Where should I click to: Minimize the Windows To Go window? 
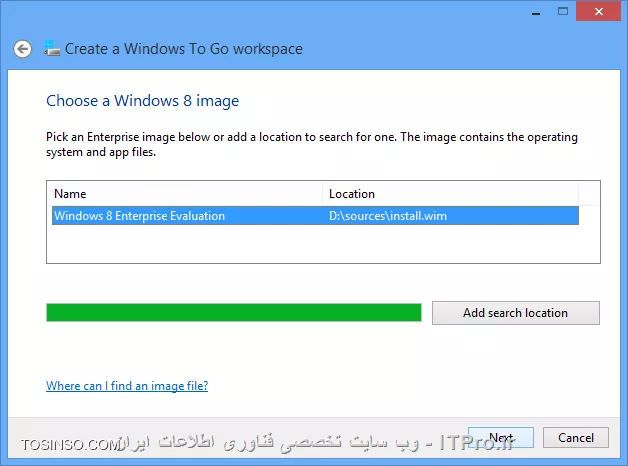[x=536, y=12]
